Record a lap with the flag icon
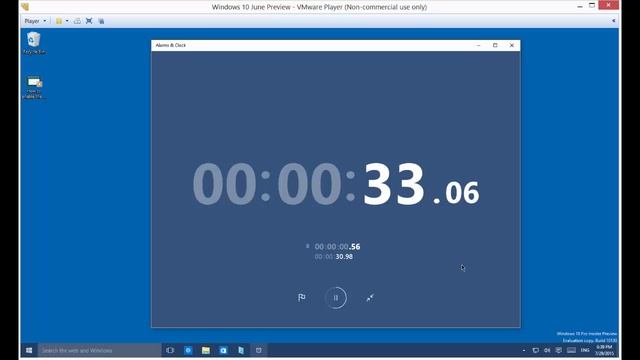This screenshot has height=360, width=640. pos(302,298)
